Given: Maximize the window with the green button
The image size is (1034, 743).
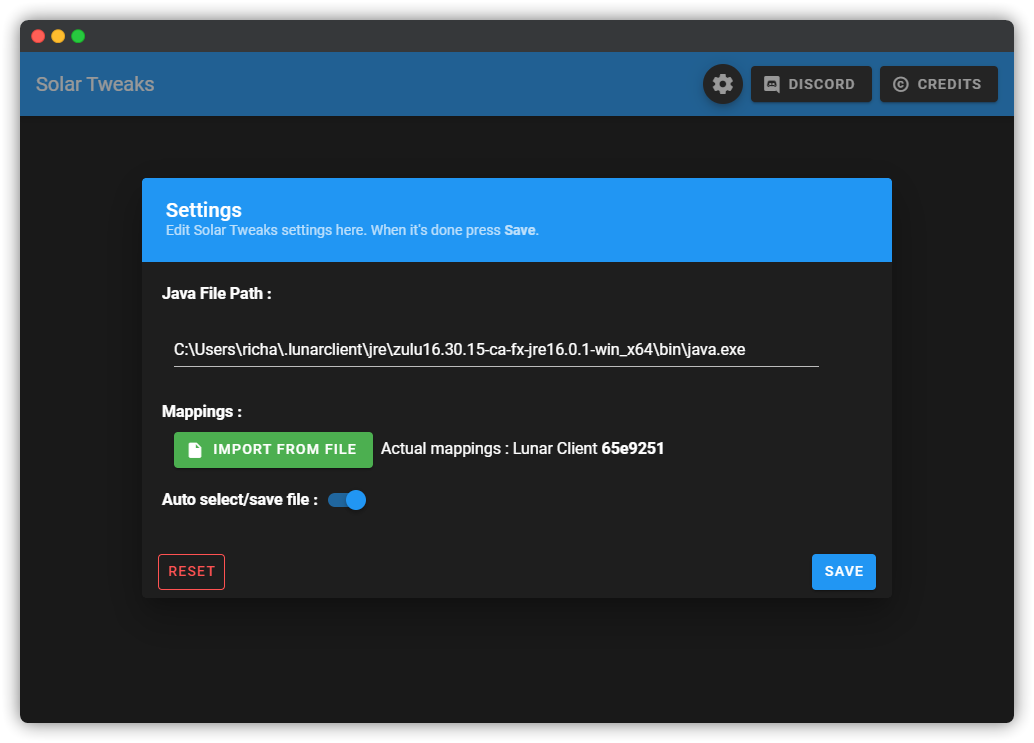Looking at the screenshot, I should [x=78, y=36].
